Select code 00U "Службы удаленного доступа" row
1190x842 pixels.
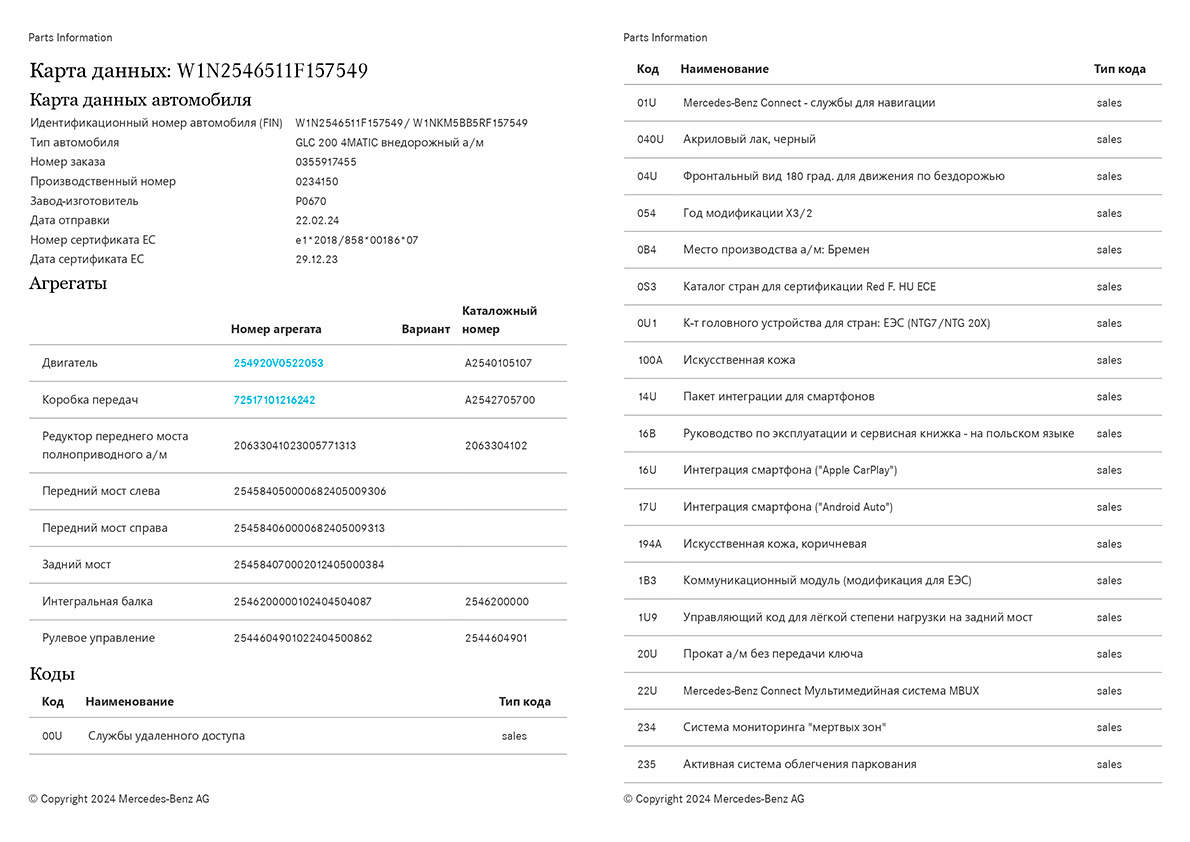pos(166,736)
